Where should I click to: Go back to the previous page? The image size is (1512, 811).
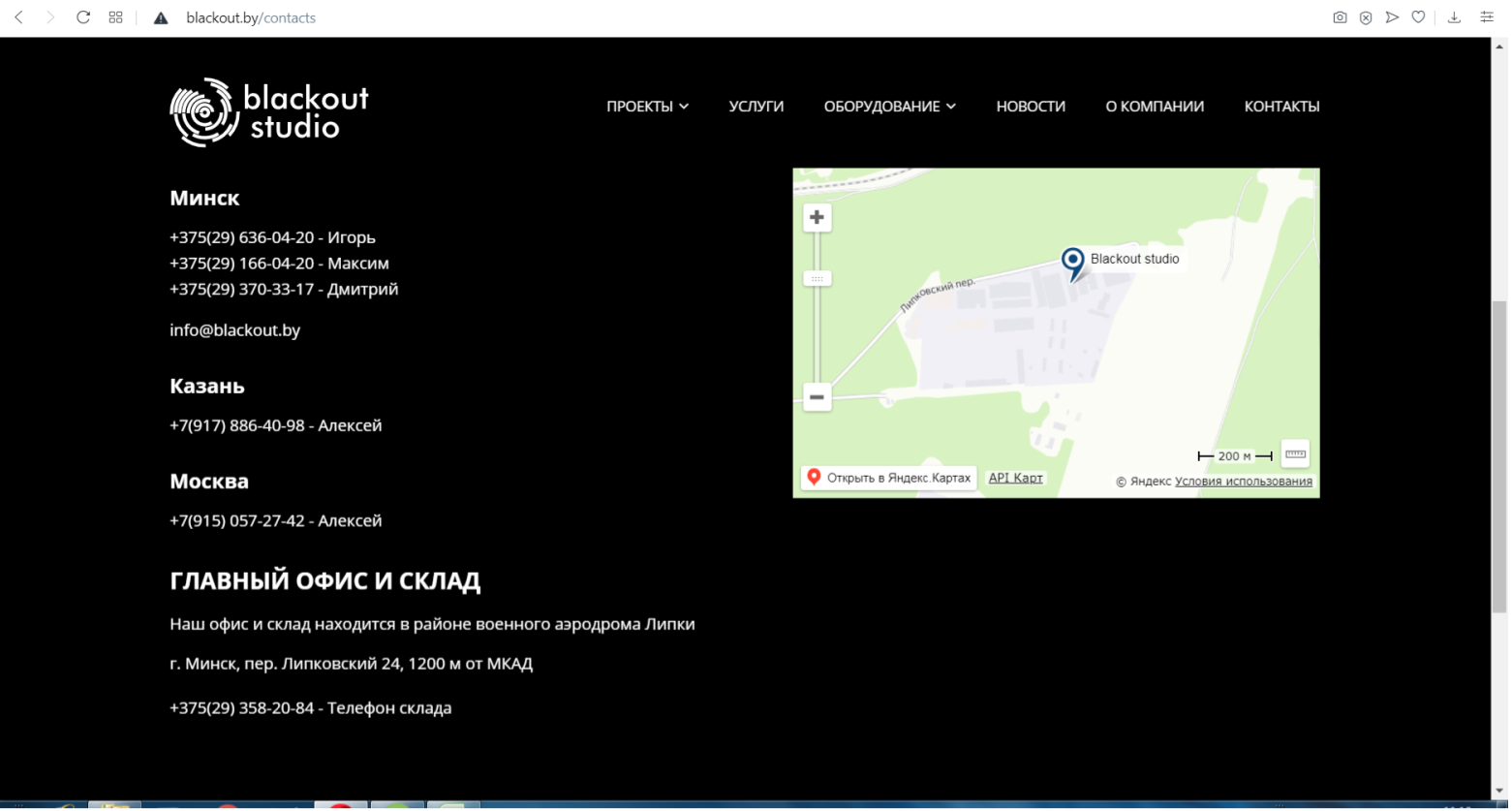click(18, 17)
